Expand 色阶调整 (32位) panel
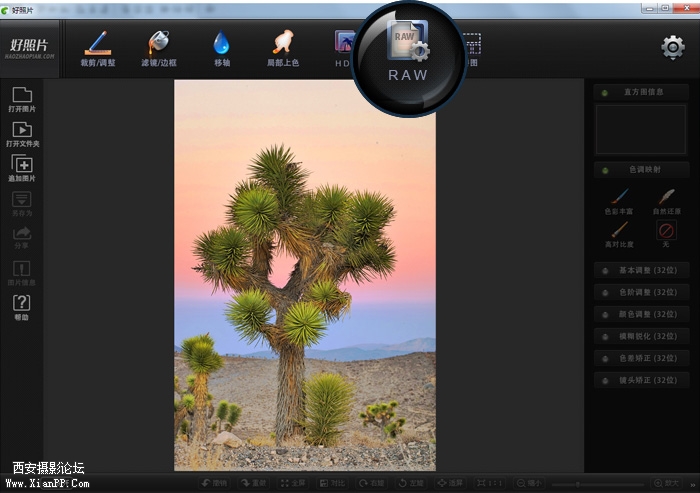 tap(641, 292)
